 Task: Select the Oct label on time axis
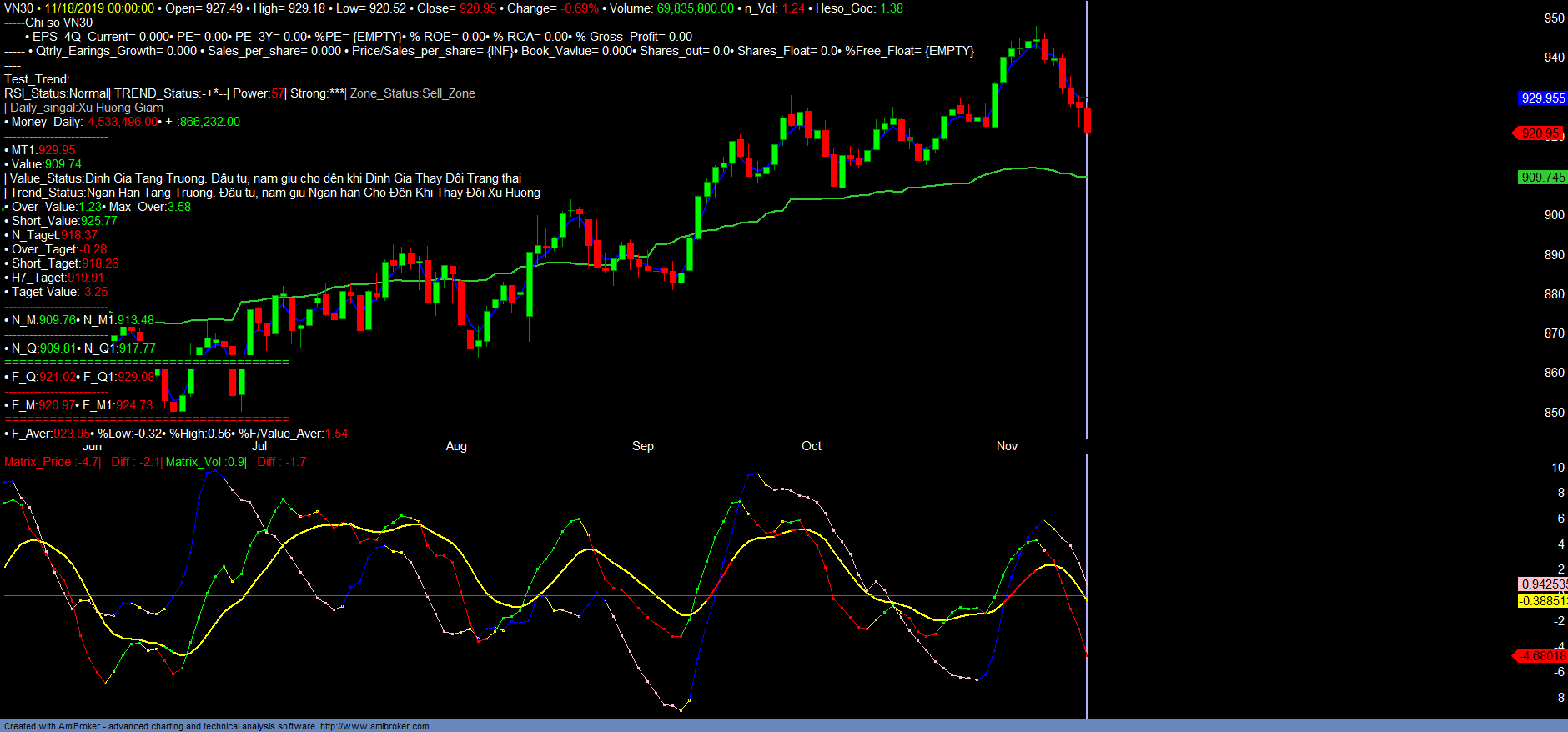click(812, 446)
